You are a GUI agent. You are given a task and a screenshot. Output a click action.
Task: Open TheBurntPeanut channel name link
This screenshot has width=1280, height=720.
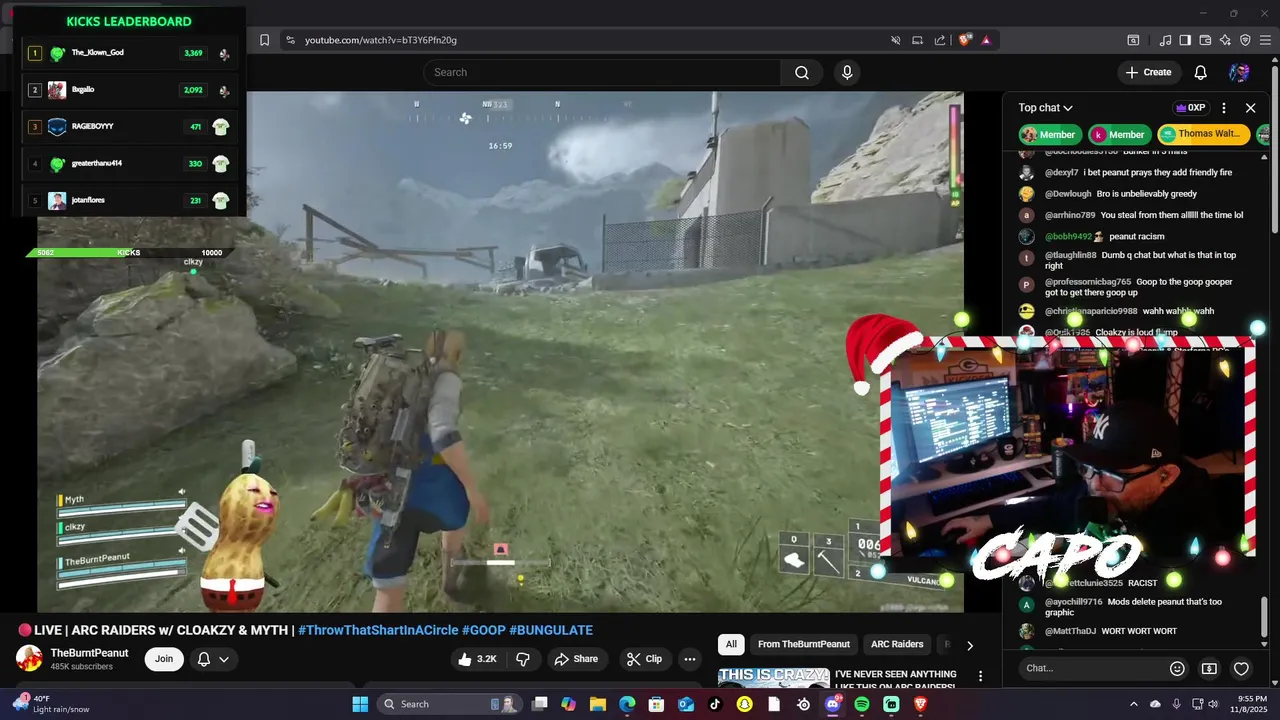tap(90, 653)
